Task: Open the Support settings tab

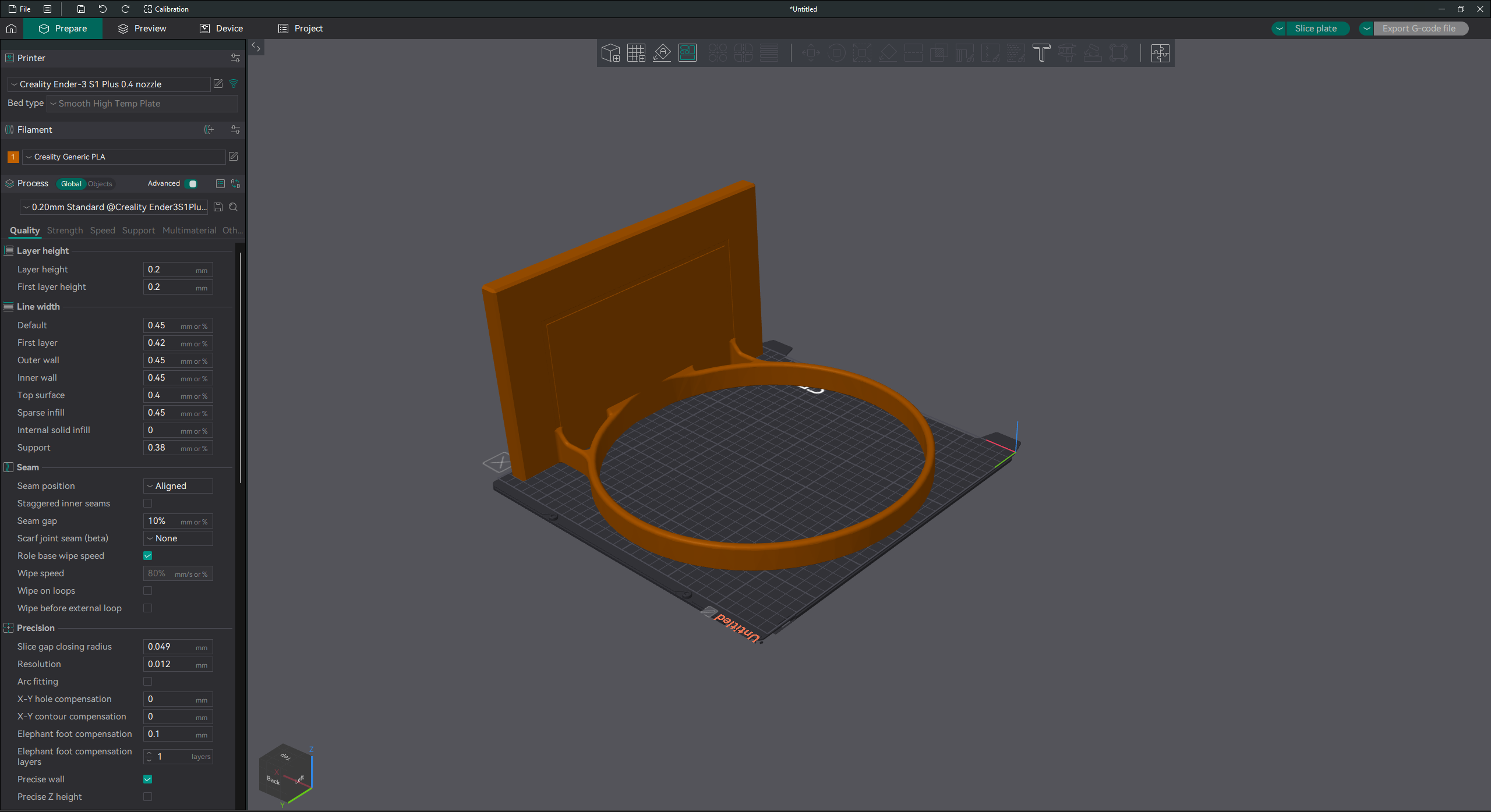Action: 139,231
